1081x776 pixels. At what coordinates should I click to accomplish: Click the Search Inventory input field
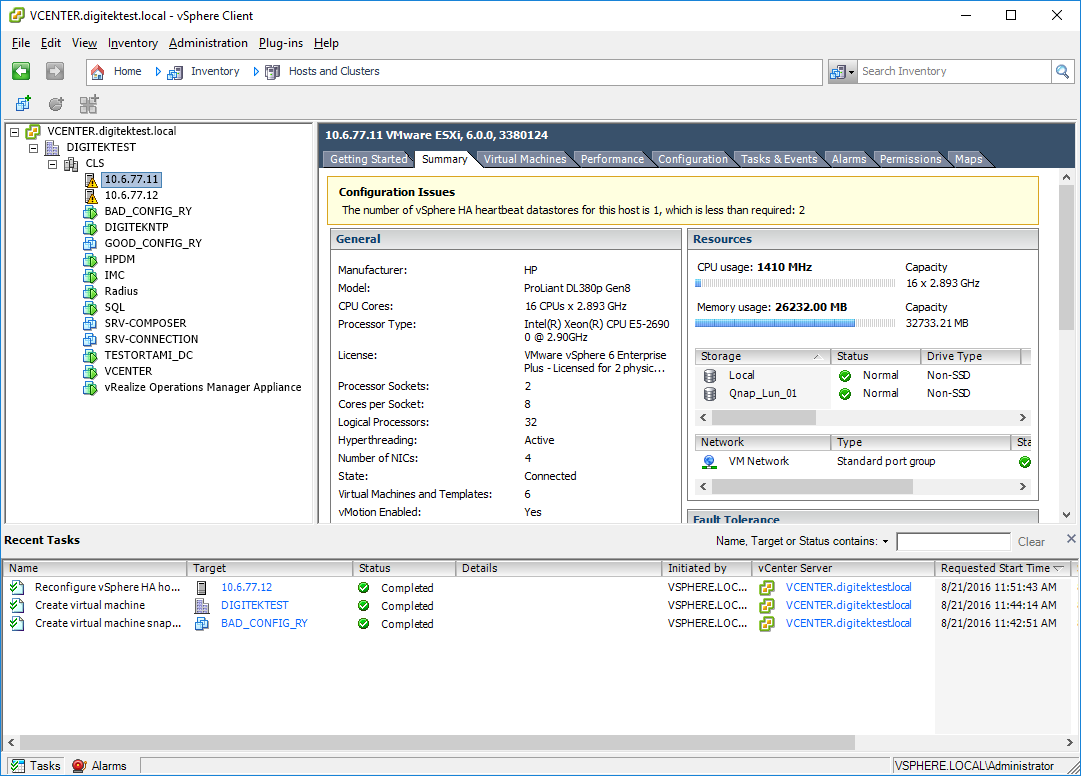click(953, 72)
